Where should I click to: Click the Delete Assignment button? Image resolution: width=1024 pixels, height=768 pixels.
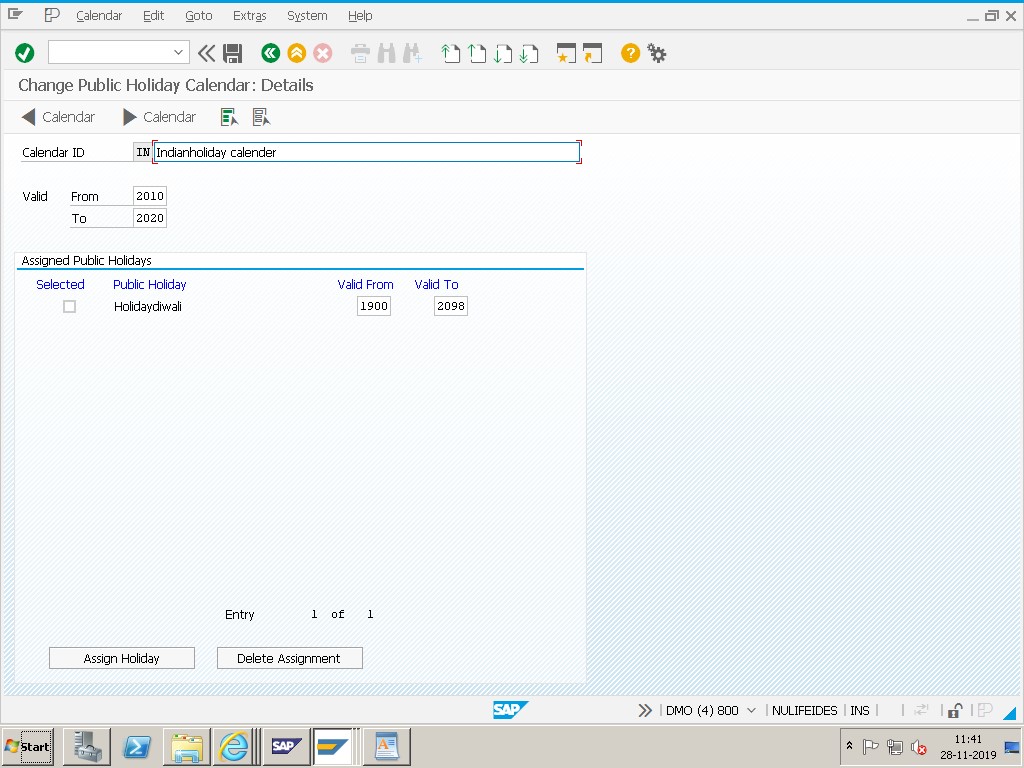pos(289,658)
